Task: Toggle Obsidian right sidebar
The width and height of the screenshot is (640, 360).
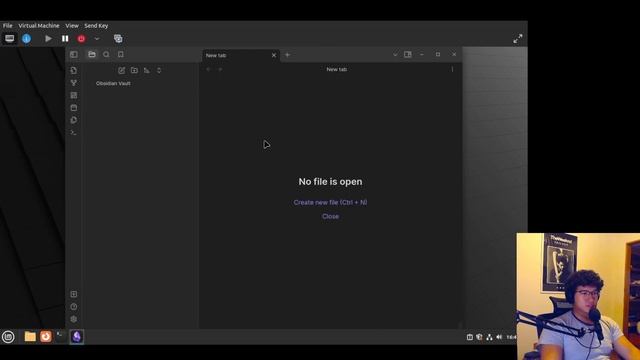Action: tap(408, 54)
